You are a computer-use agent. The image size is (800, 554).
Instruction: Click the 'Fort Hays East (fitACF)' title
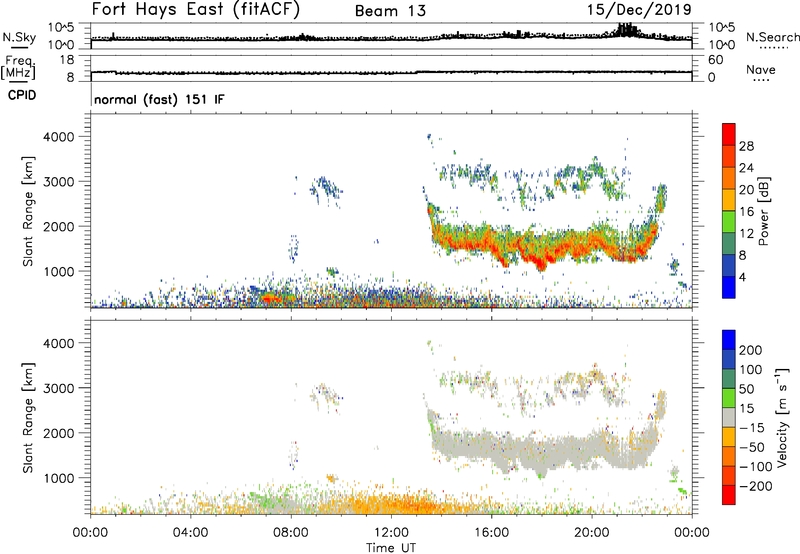[x=196, y=10]
